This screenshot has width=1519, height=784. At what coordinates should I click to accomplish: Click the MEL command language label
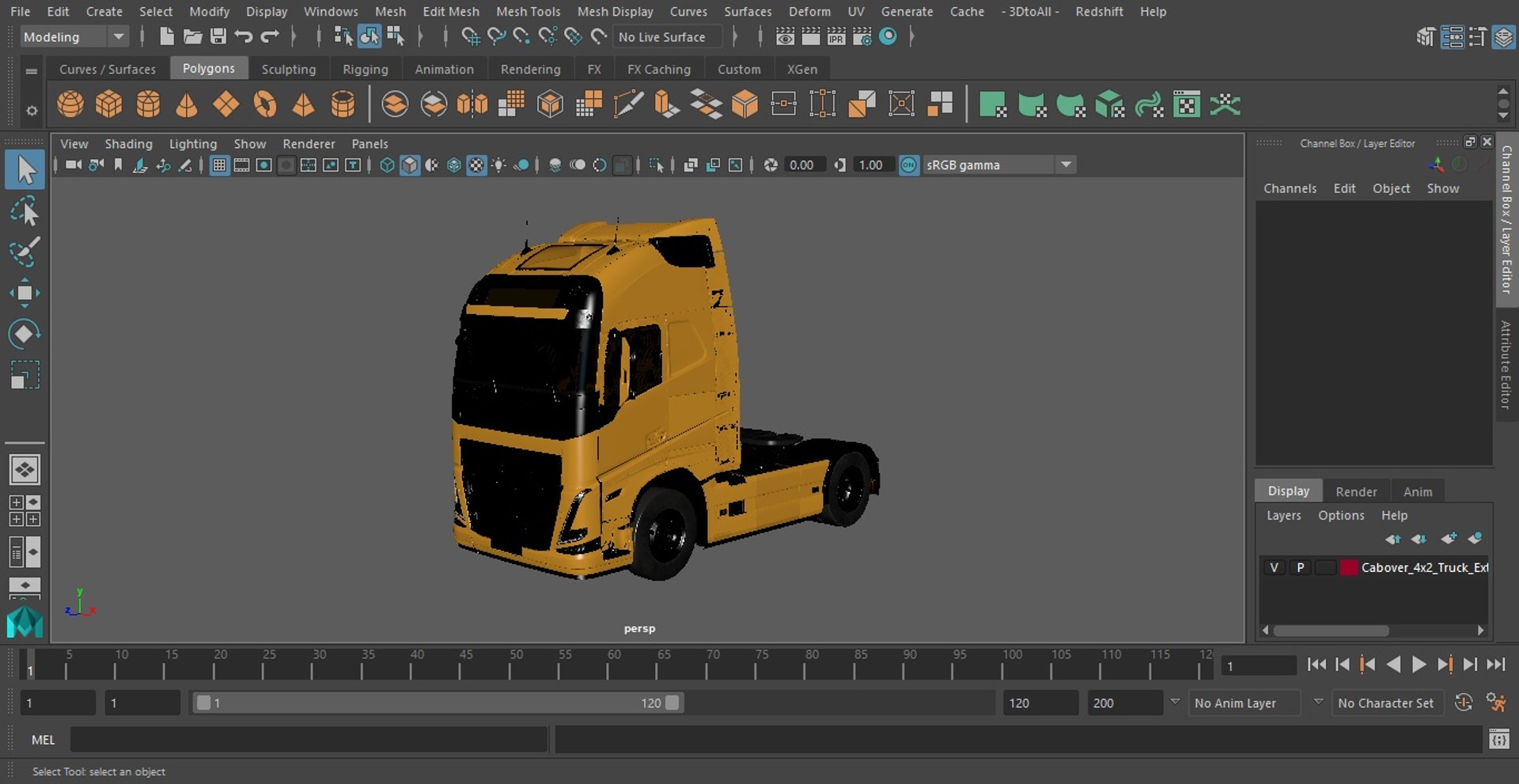pos(43,740)
